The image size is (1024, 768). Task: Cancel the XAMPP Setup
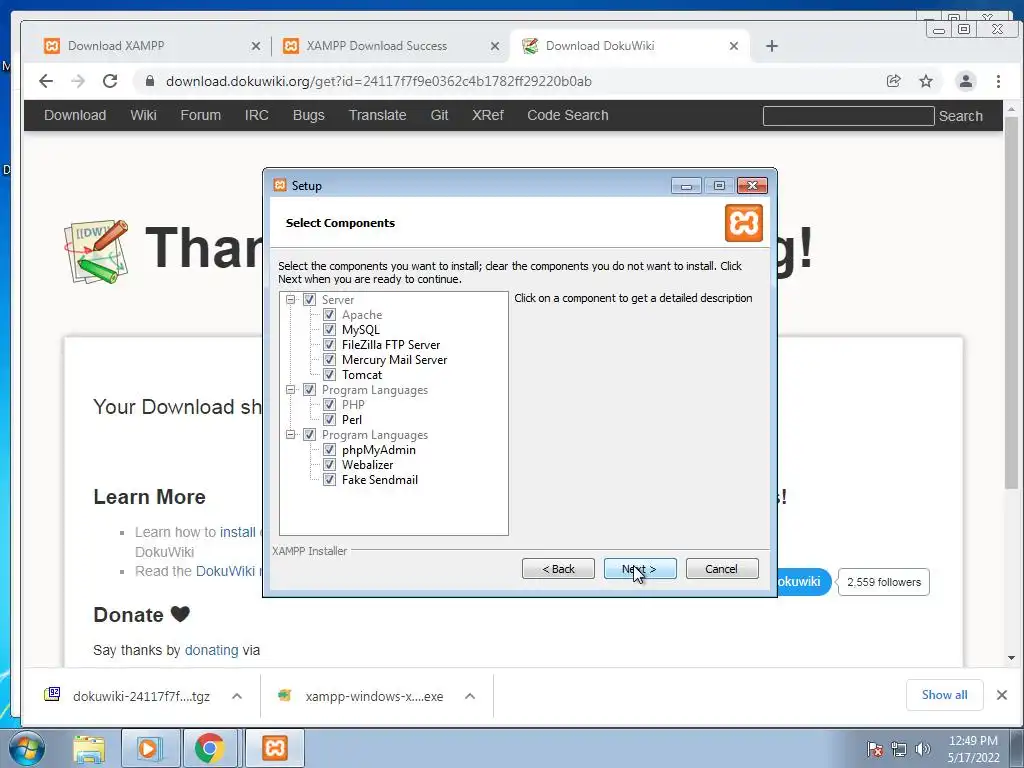(722, 569)
